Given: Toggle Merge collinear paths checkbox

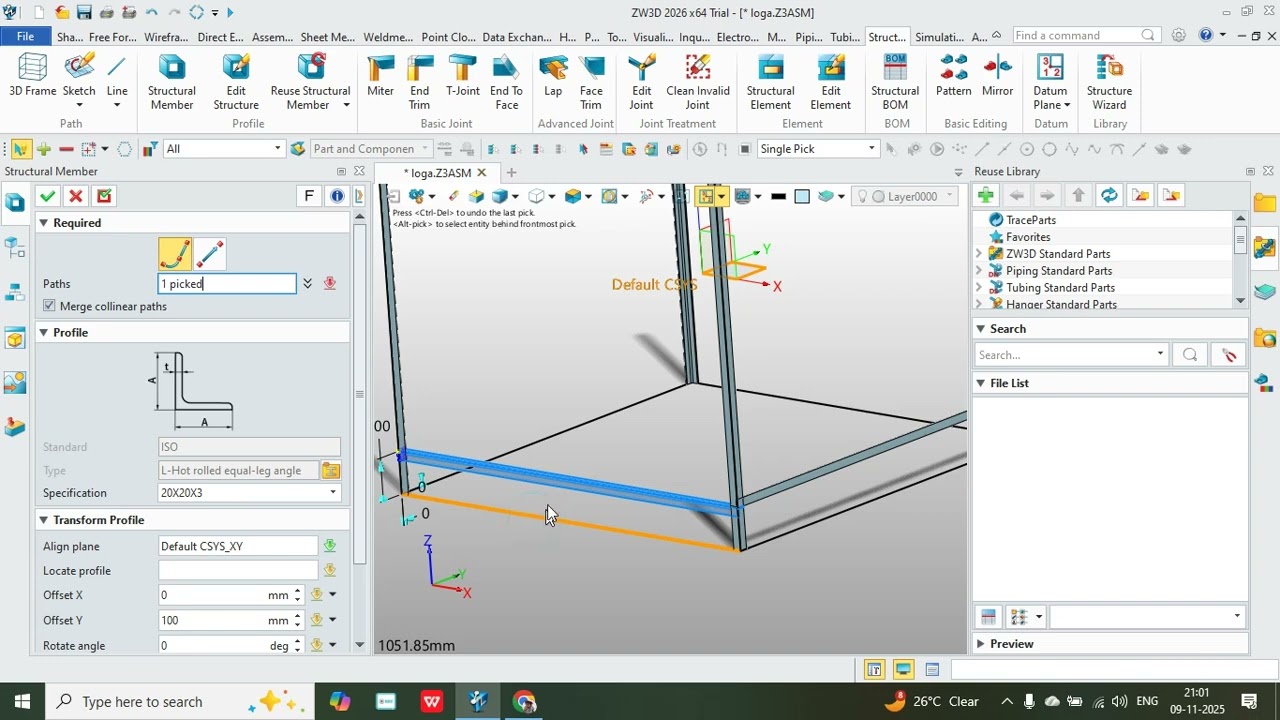Looking at the screenshot, I should tap(49, 306).
